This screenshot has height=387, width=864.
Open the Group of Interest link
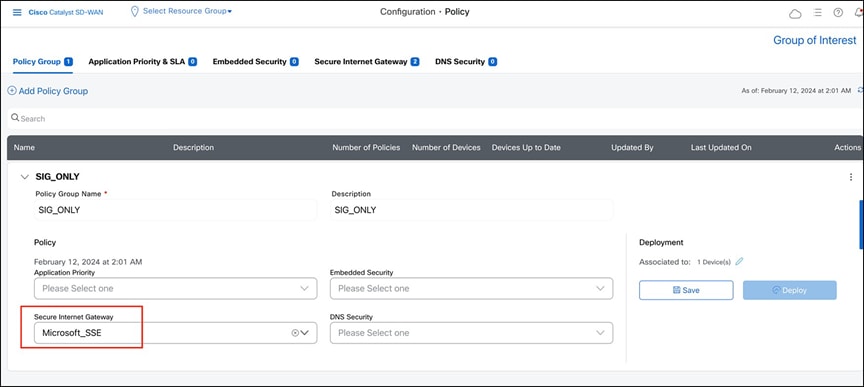tap(815, 40)
